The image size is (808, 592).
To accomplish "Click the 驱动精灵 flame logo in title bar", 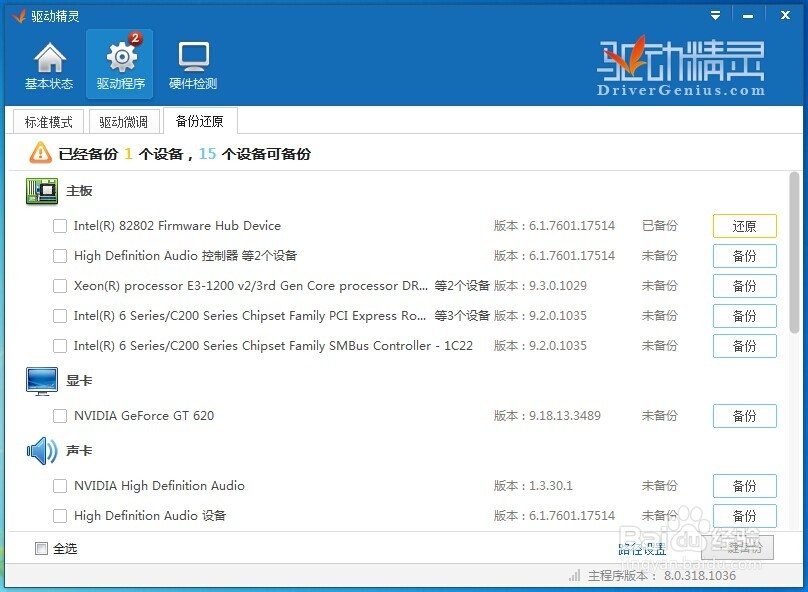I will (x=19, y=16).
